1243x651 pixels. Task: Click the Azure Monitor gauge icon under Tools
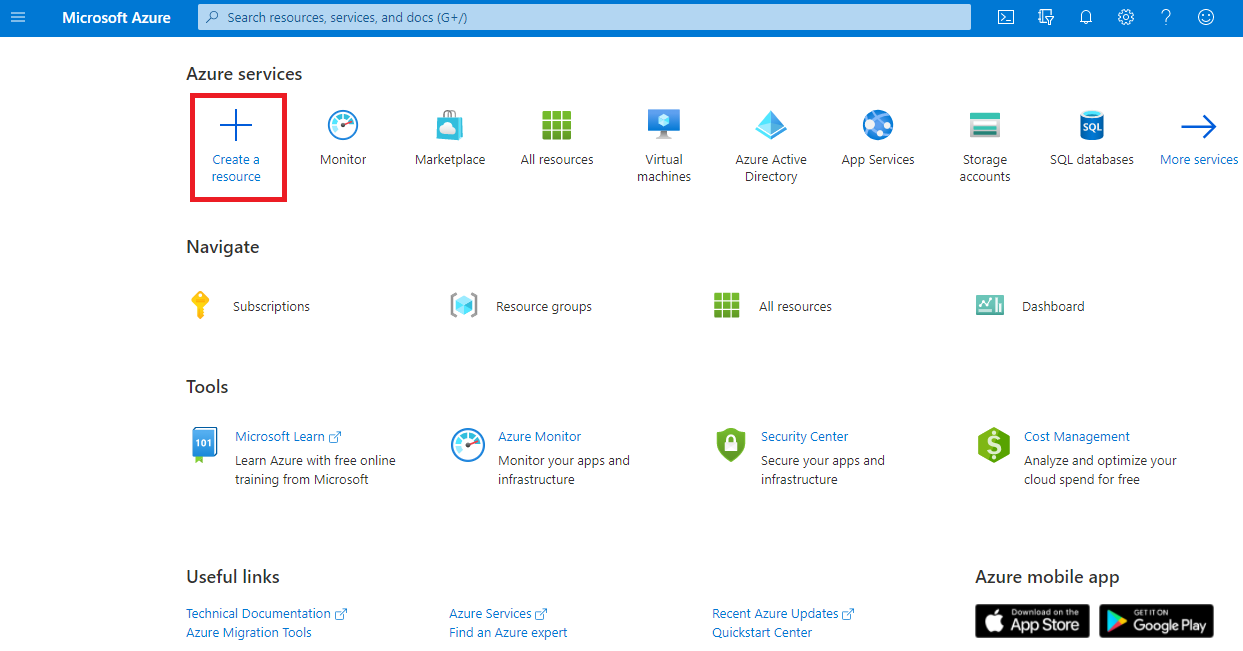click(467, 444)
